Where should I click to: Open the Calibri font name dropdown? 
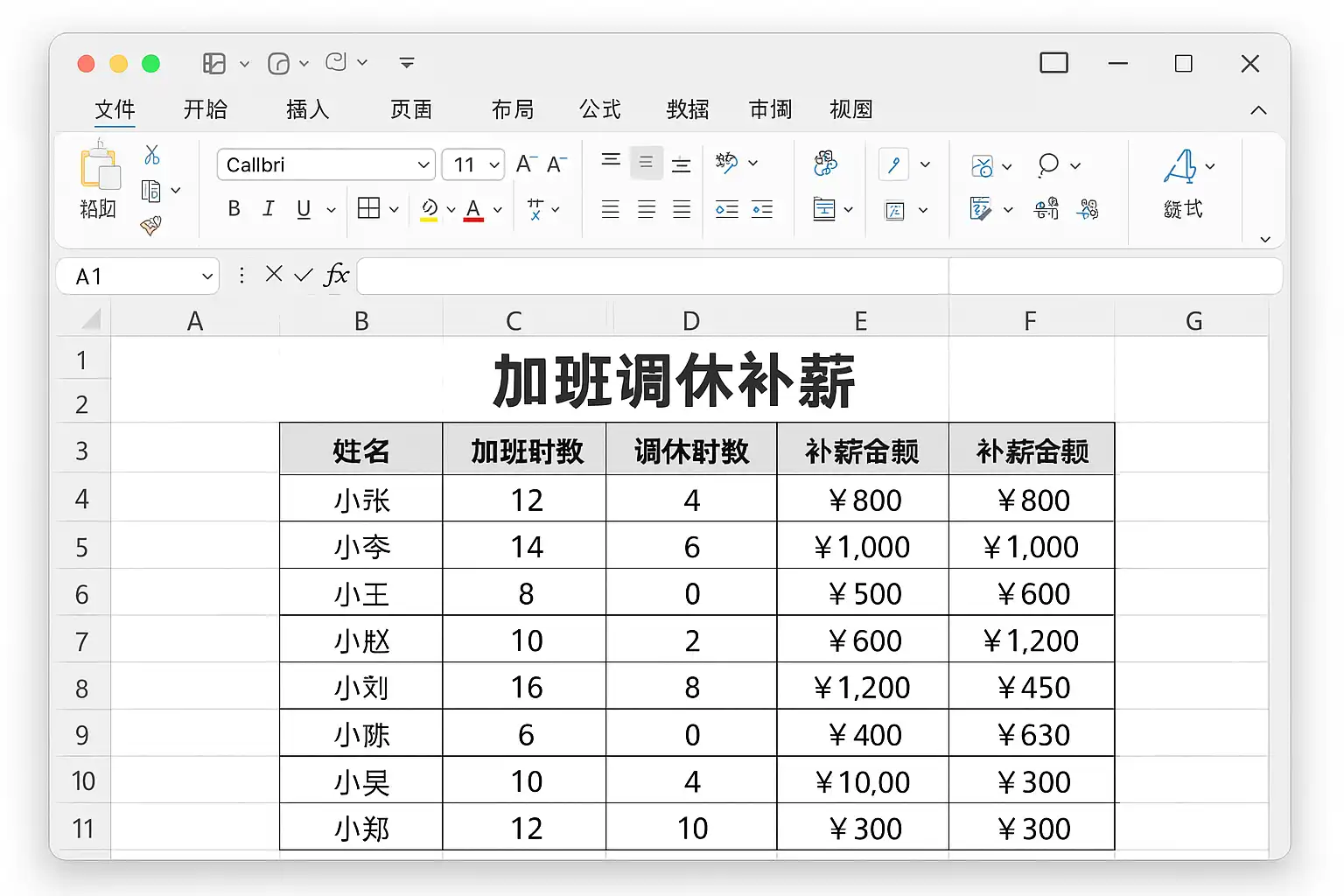pos(423,164)
